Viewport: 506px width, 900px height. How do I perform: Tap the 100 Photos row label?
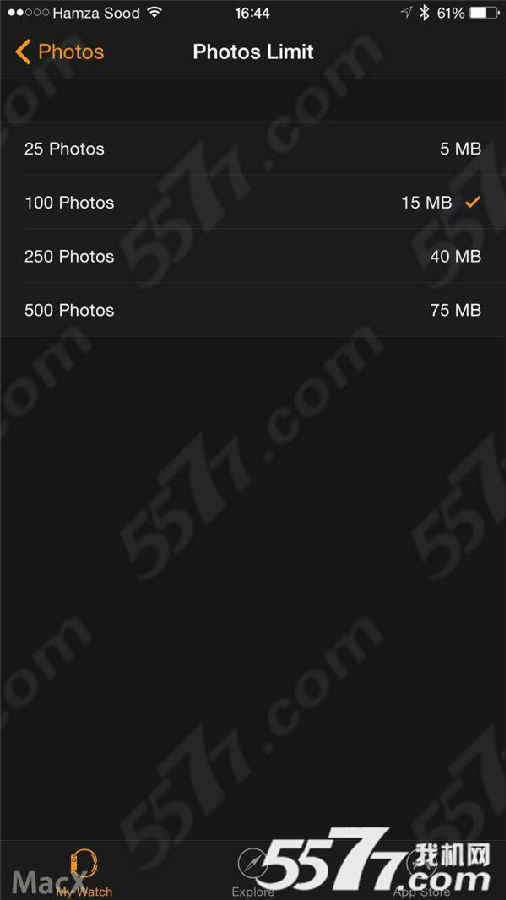pyautogui.click(x=69, y=203)
